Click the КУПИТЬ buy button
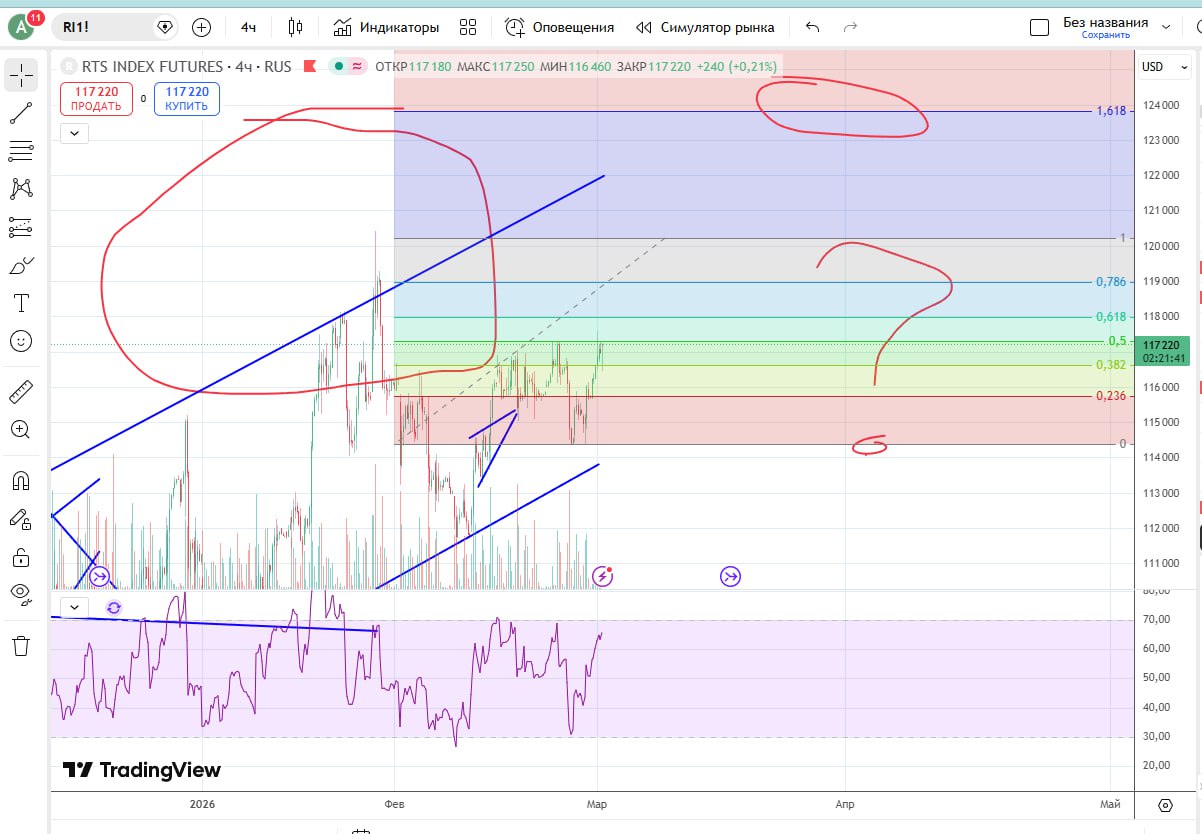1202x834 pixels. [x=187, y=99]
